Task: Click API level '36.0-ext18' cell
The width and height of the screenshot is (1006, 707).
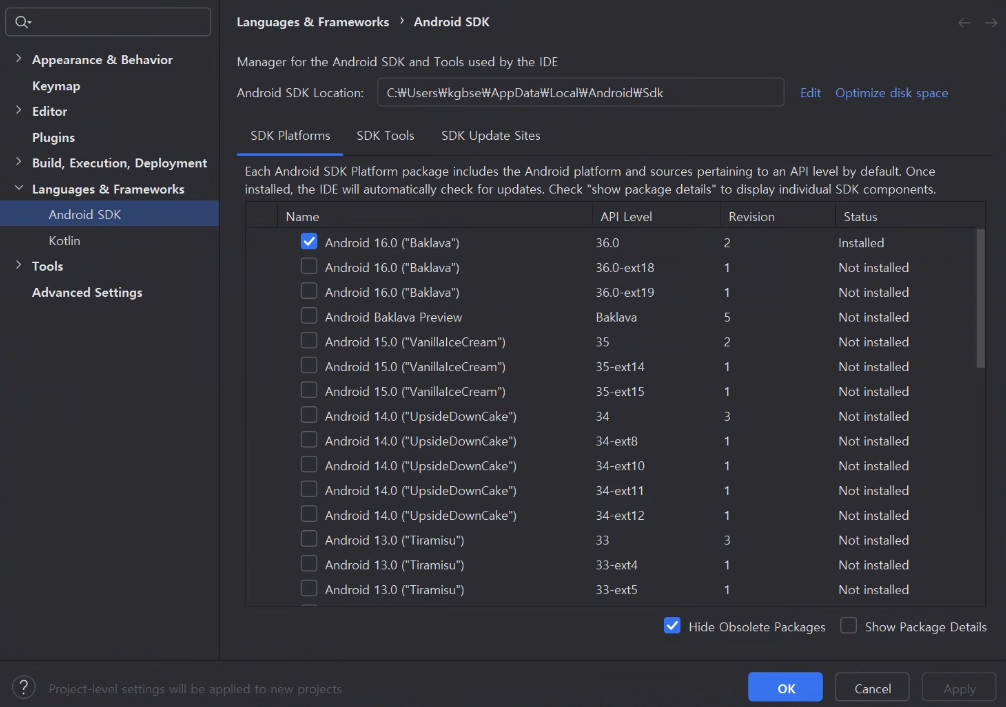Action: click(625, 268)
